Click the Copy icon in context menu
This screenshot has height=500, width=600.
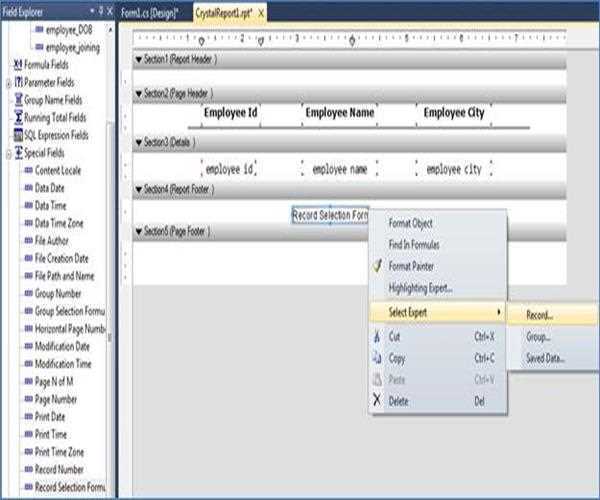click(x=377, y=358)
